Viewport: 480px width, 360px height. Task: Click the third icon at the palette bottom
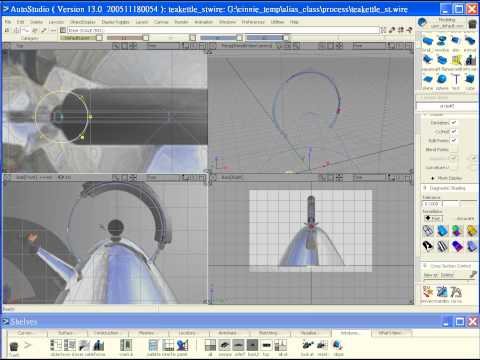[456, 292]
